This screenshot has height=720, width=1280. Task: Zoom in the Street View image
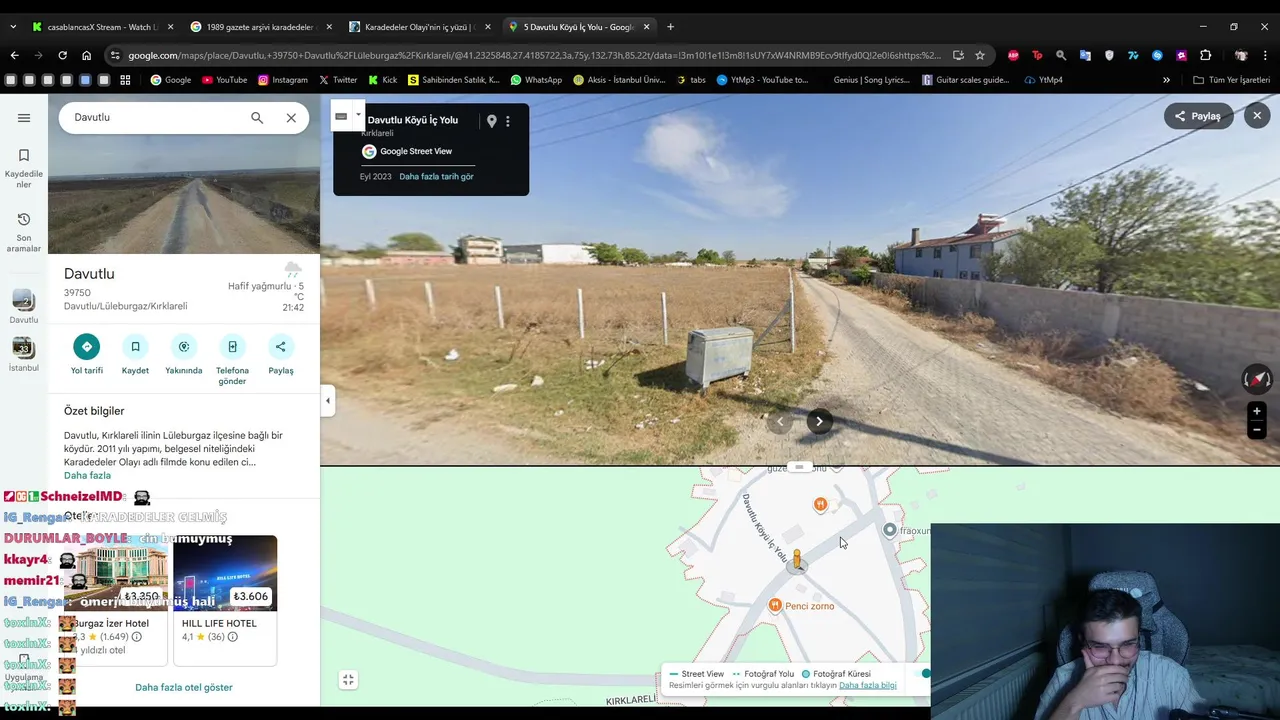(x=1257, y=411)
